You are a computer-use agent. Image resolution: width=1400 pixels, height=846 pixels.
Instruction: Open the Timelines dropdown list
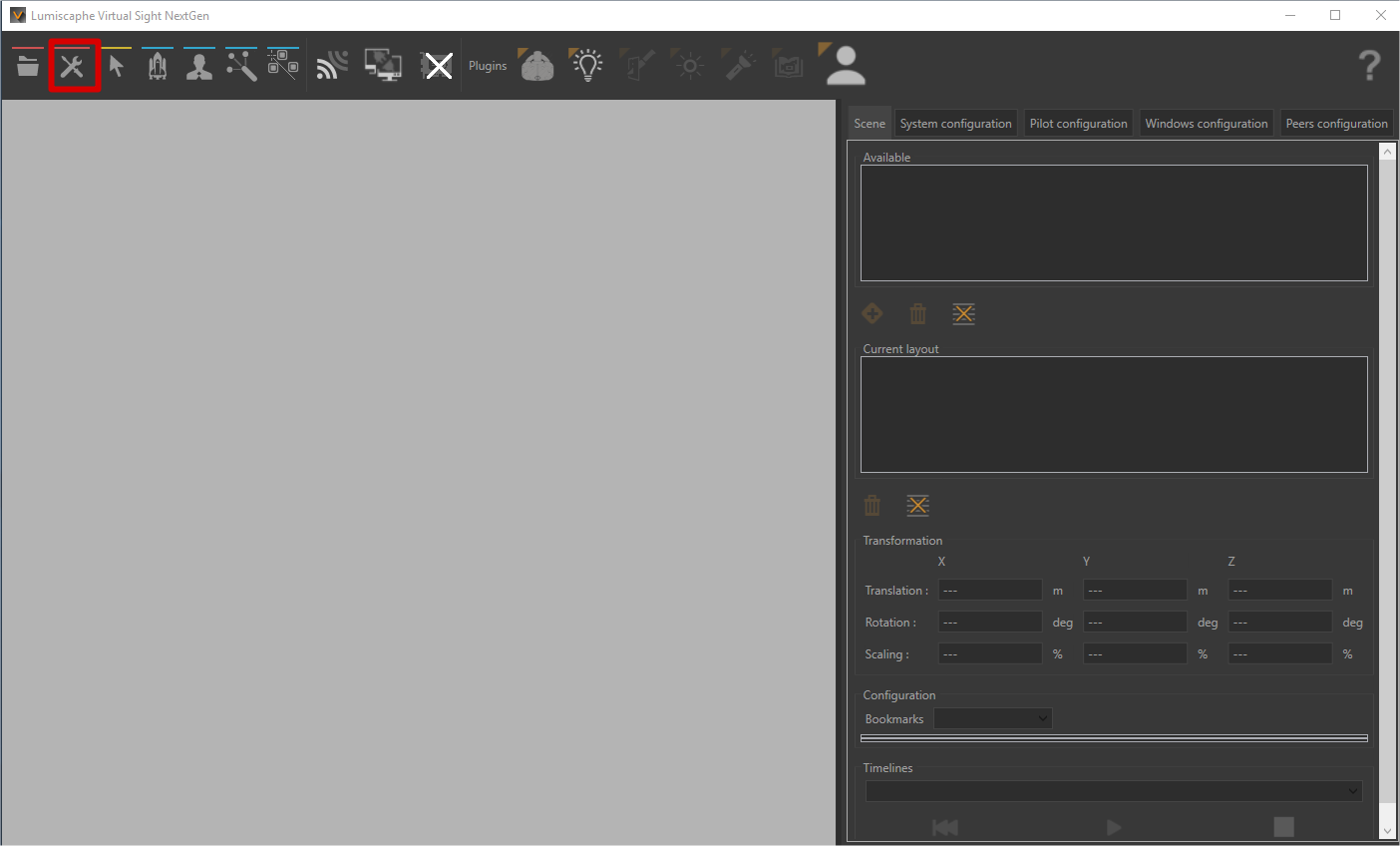pyautogui.click(x=1113, y=791)
